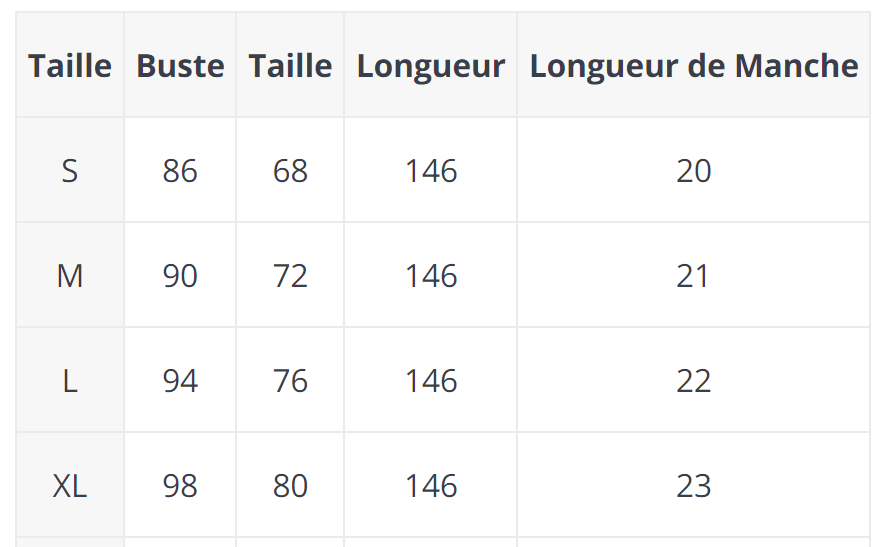This screenshot has width=880, height=547.
Task: Select bust value 86 for size S
Action: click(180, 171)
